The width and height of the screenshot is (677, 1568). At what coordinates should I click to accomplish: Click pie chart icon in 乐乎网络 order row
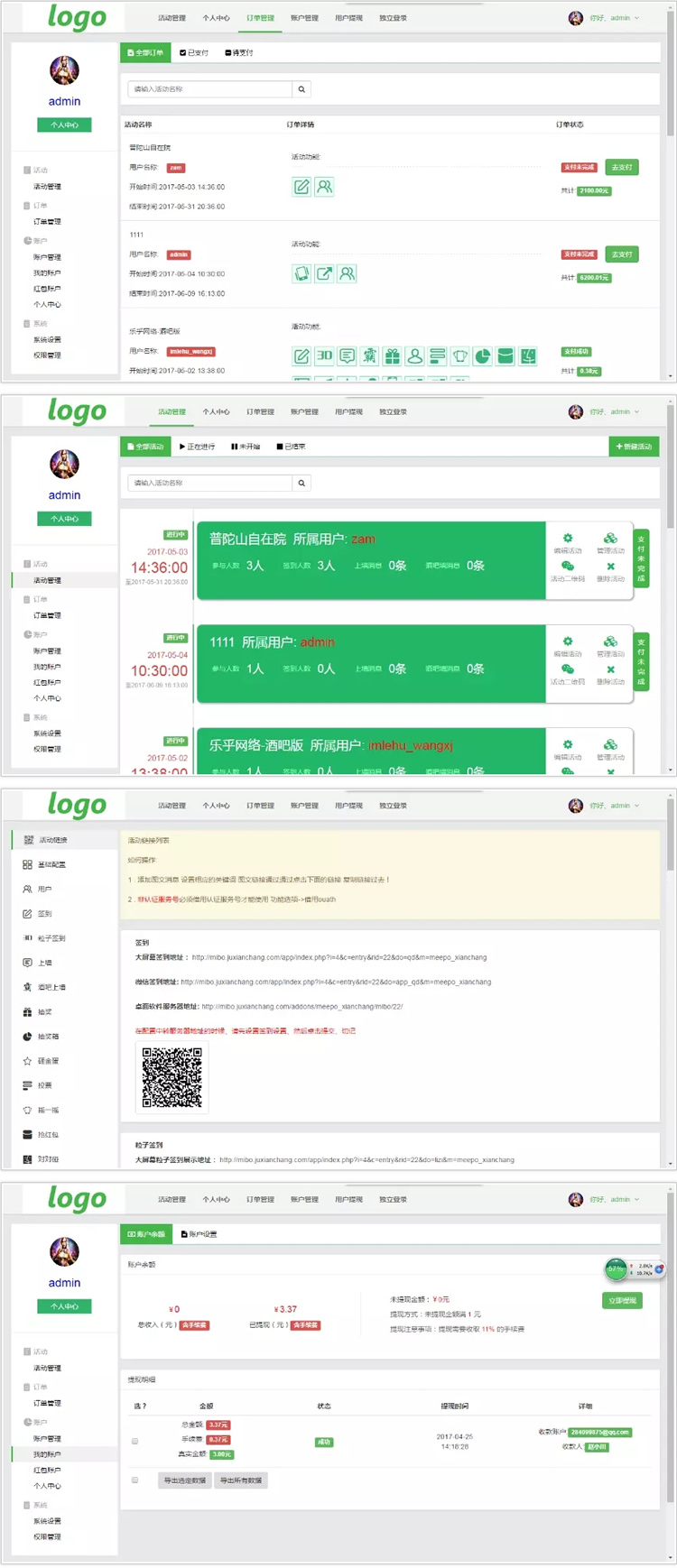coord(483,356)
